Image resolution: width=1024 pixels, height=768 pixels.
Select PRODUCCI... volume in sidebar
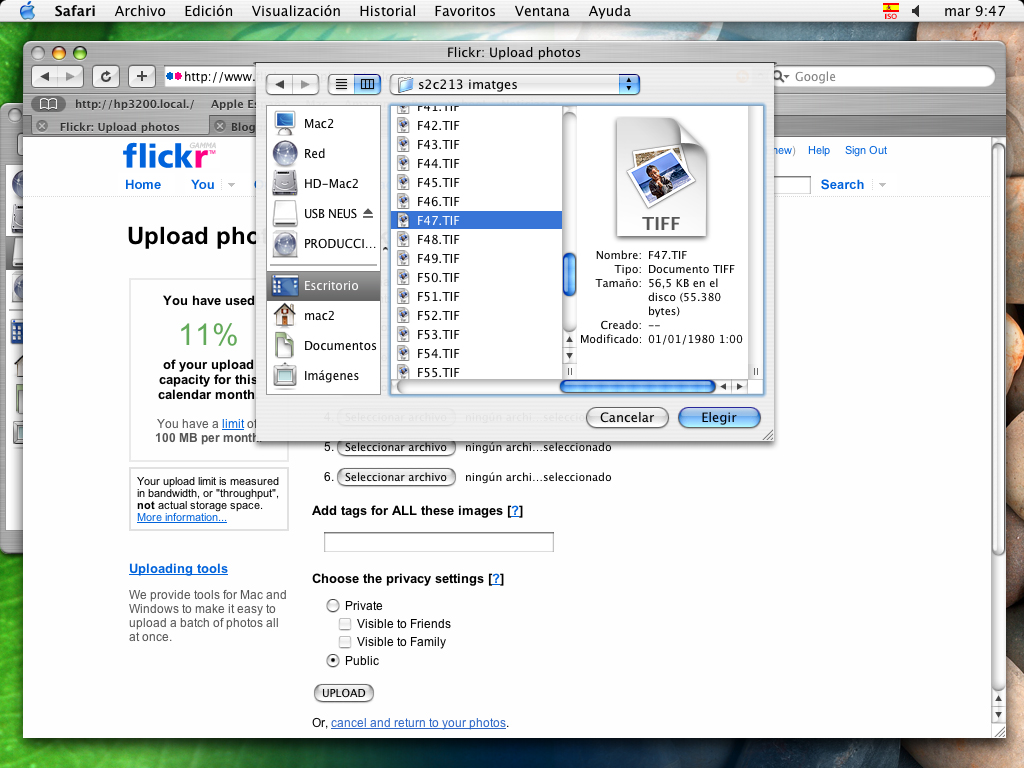(x=323, y=244)
